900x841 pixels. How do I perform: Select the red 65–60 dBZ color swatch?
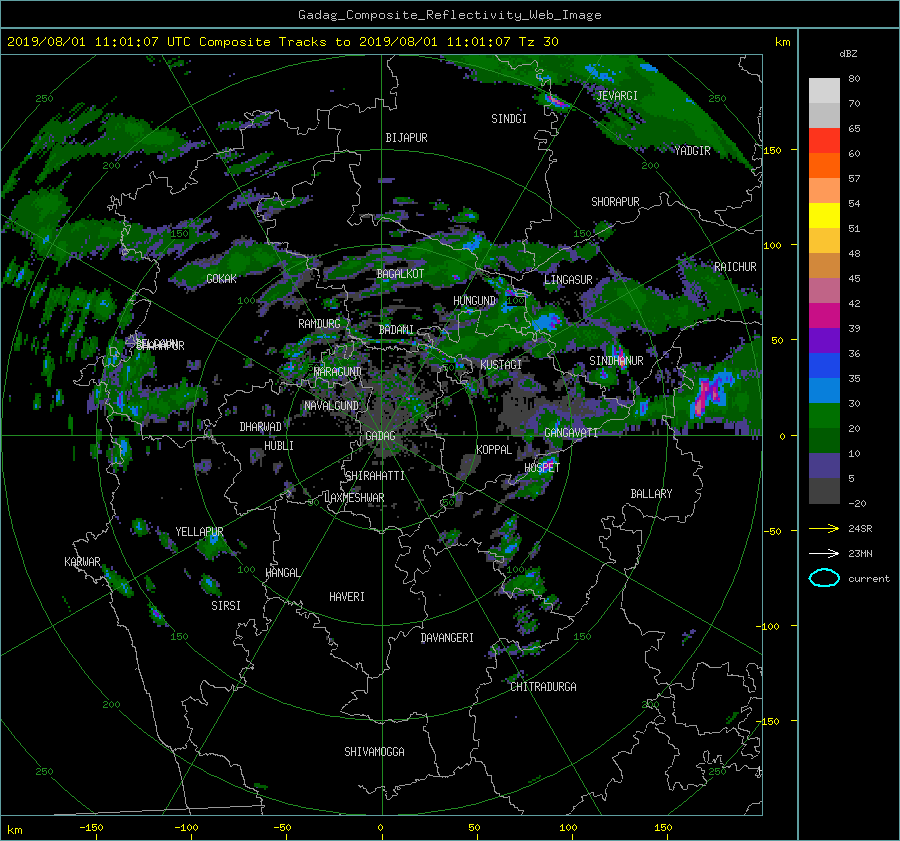tap(824, 141)
